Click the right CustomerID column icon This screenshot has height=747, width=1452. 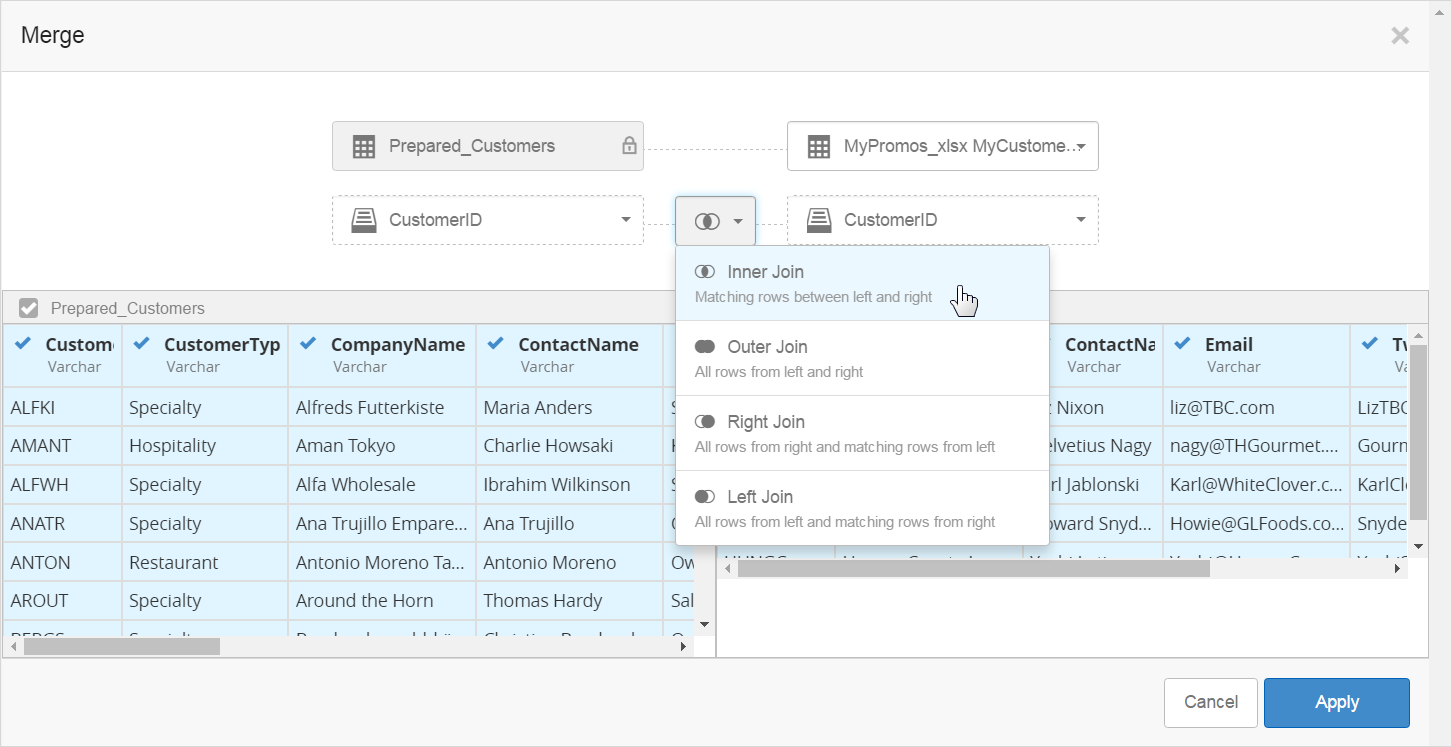[x=819, y=220]
